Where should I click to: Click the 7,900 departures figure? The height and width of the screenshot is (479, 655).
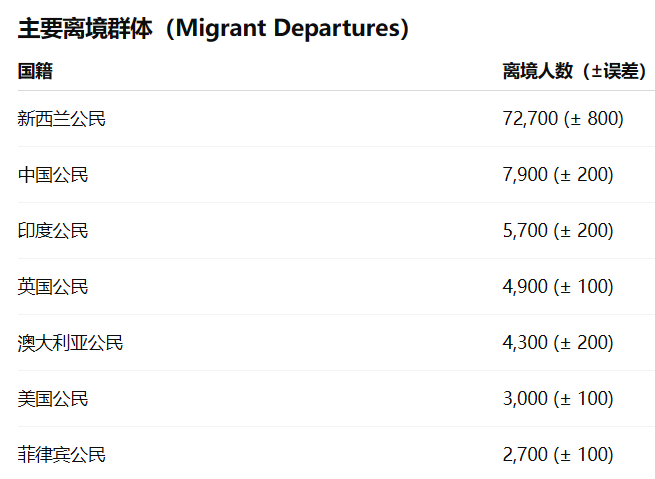525,175
